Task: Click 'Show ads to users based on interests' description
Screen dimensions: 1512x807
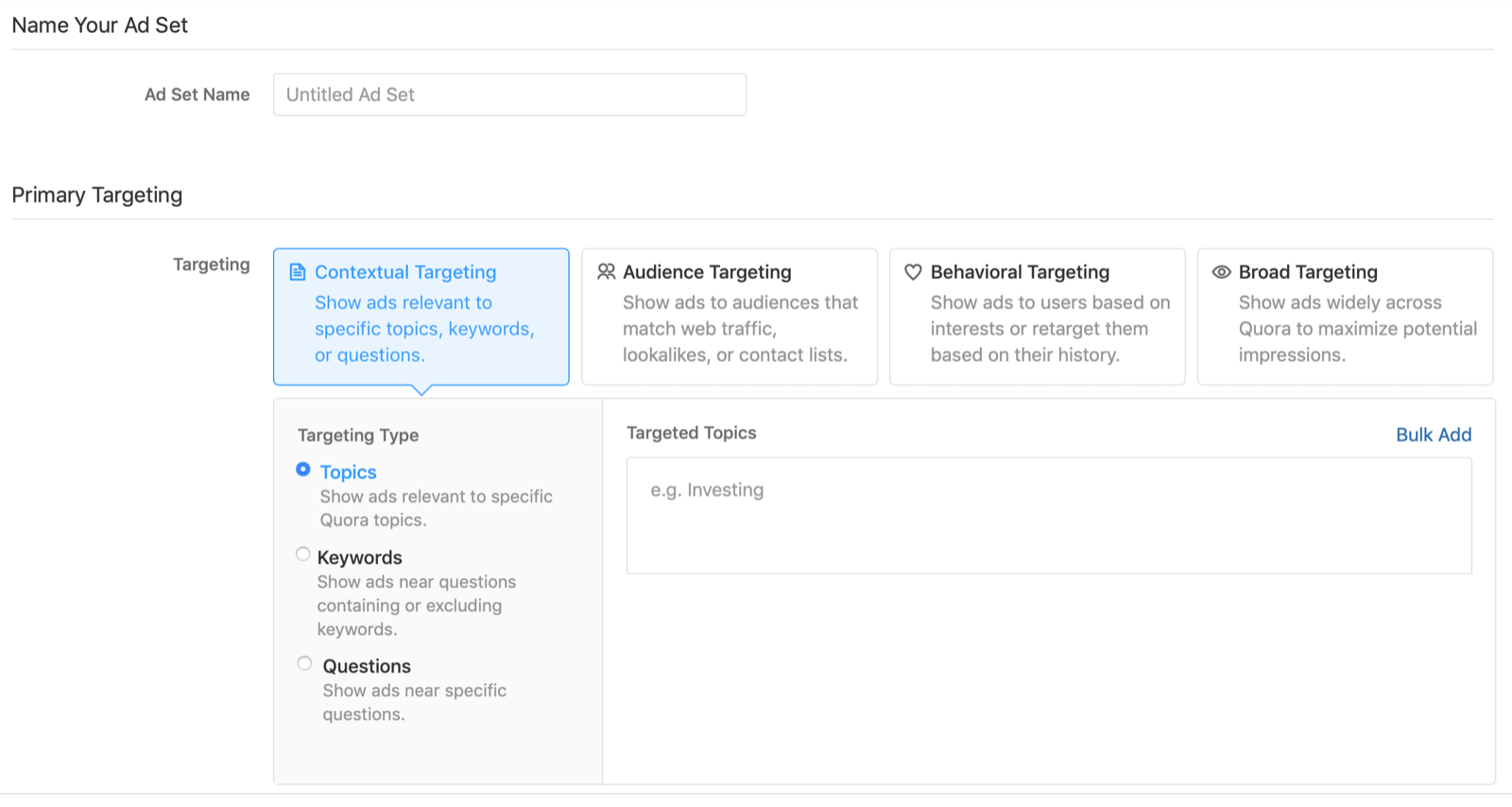Action: (x=1050, y=329)
